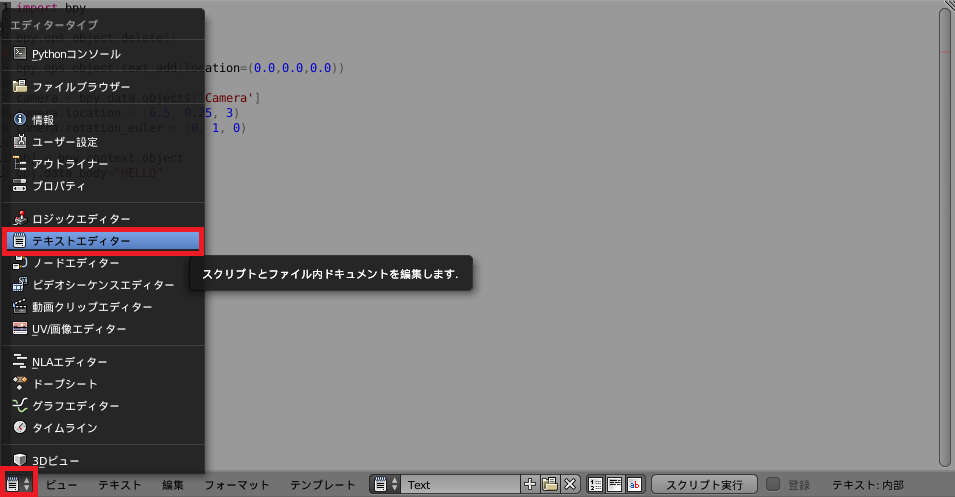This screenshot has height=497, width=955.
Task: Toggle syntax highlighting
Action: [635, 485]
